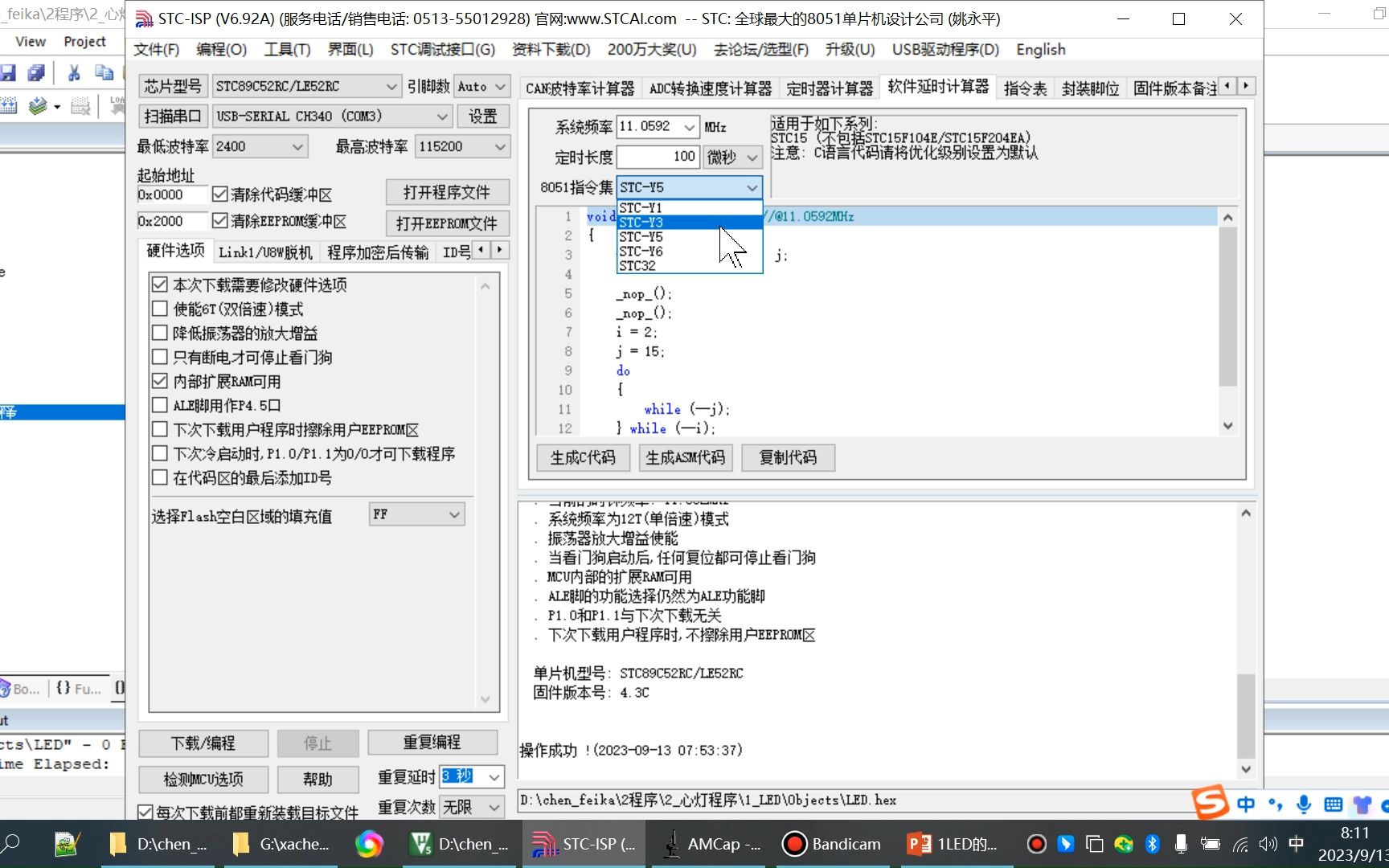Viewport: 1389px width, 868px height.
Task: Open the Flash fill value FF dropdown
Action: (x=417, y=514)
